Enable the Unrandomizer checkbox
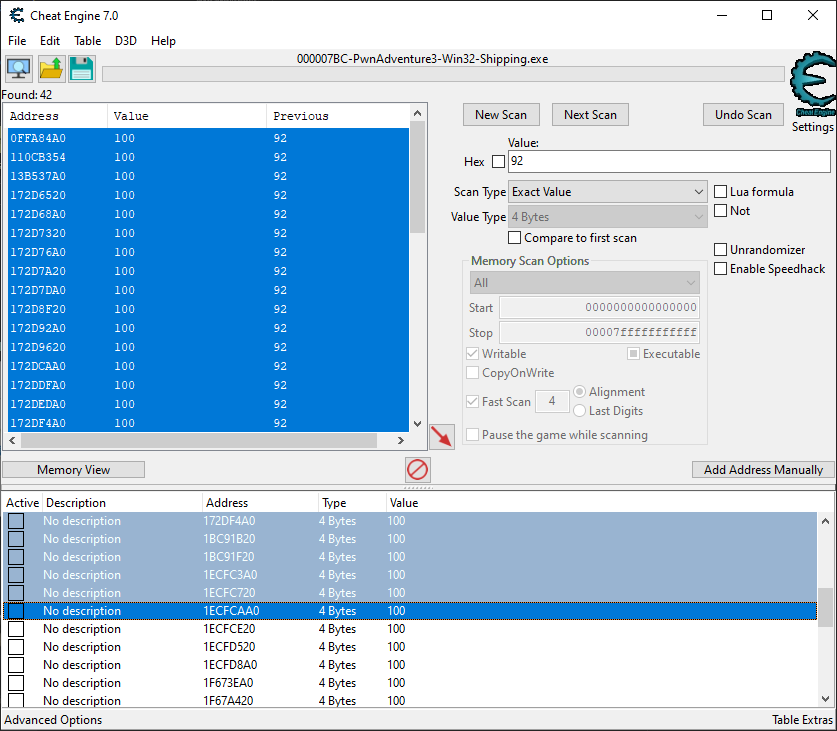The width and height of the screenshot is (837, 731). click(721, 249)
